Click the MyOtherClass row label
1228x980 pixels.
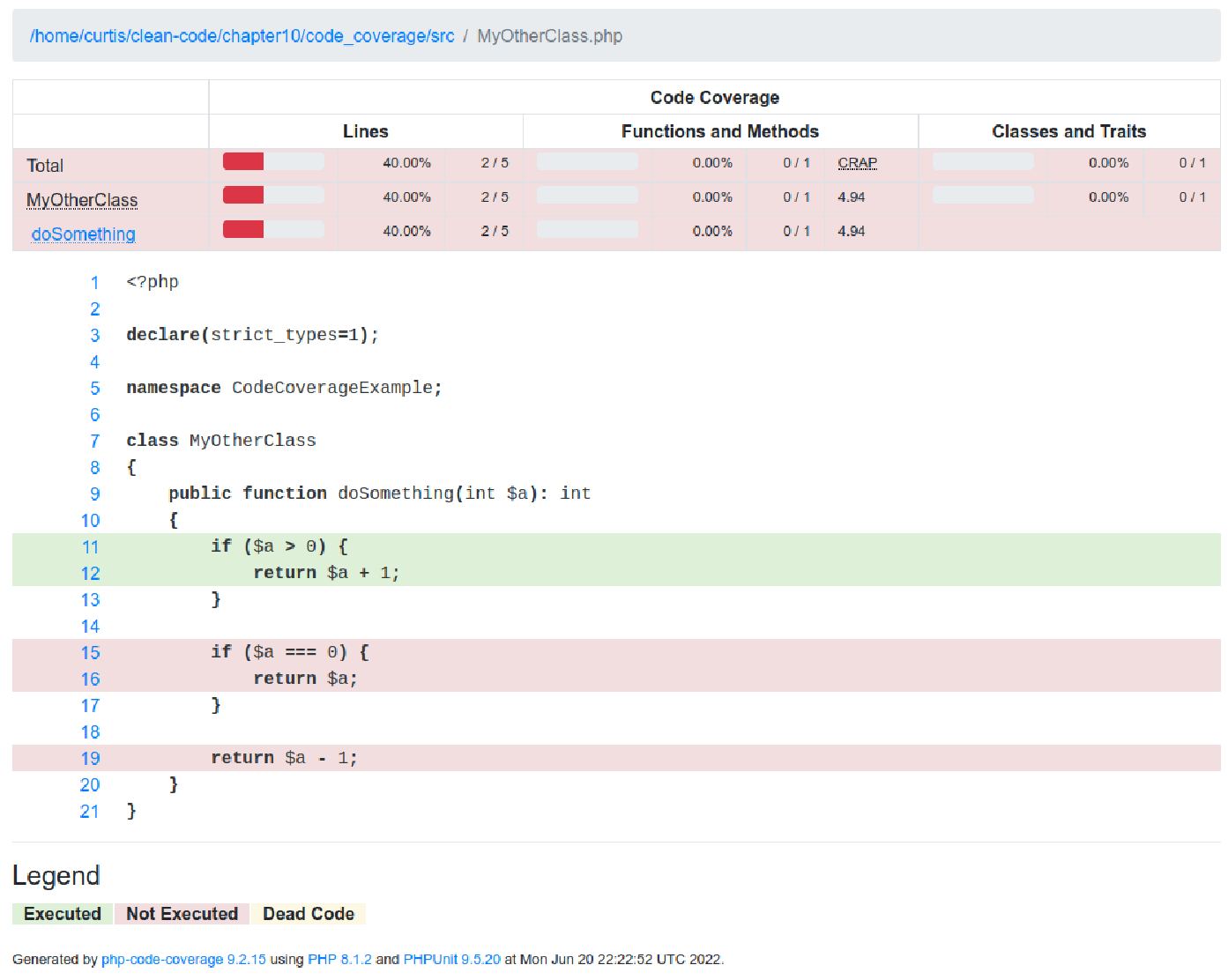point(82,200)
